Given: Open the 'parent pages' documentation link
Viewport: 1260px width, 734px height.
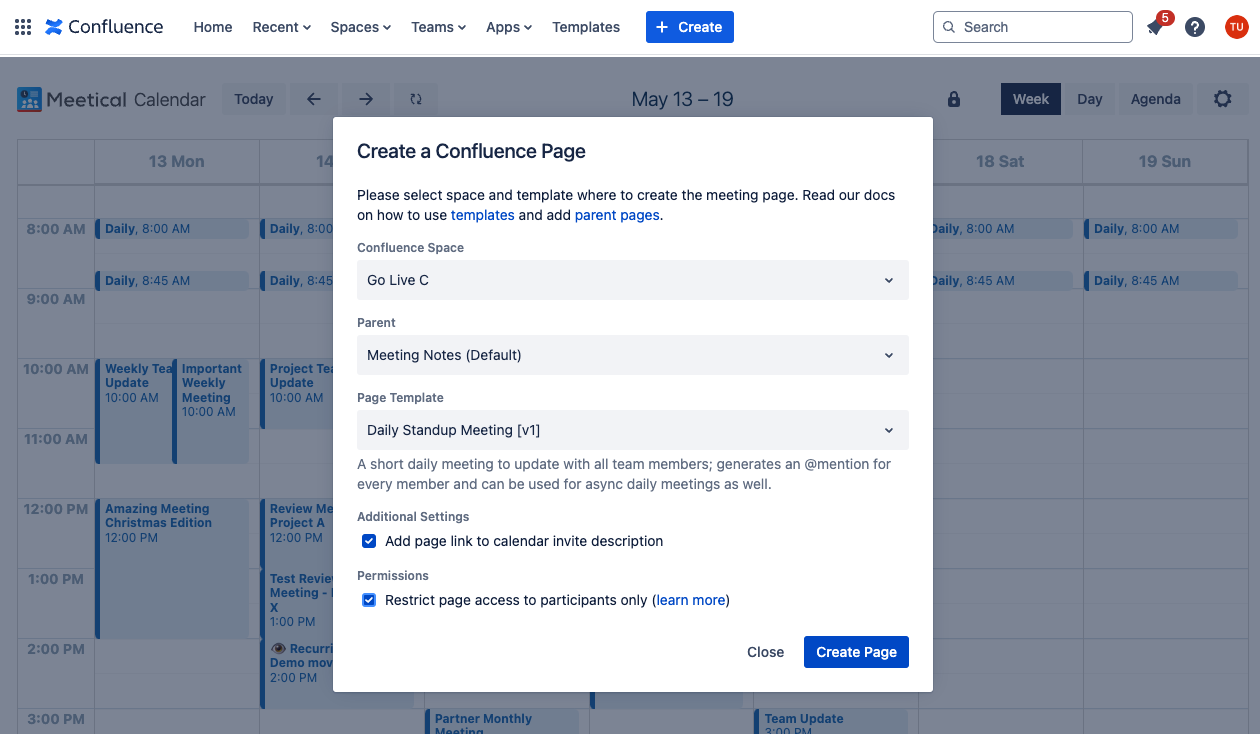Looking at the screenshot, I should pos(616,215).
